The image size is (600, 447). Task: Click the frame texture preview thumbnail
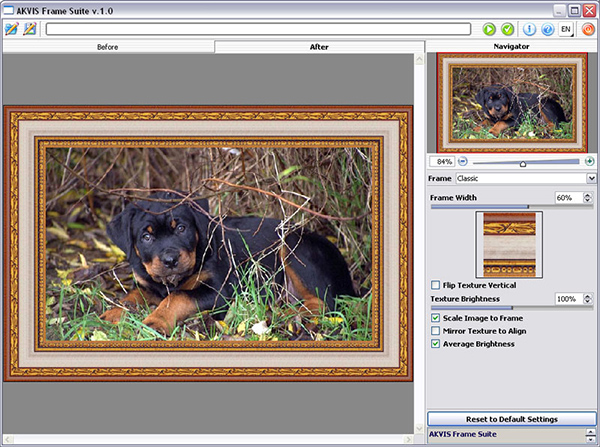509,243
